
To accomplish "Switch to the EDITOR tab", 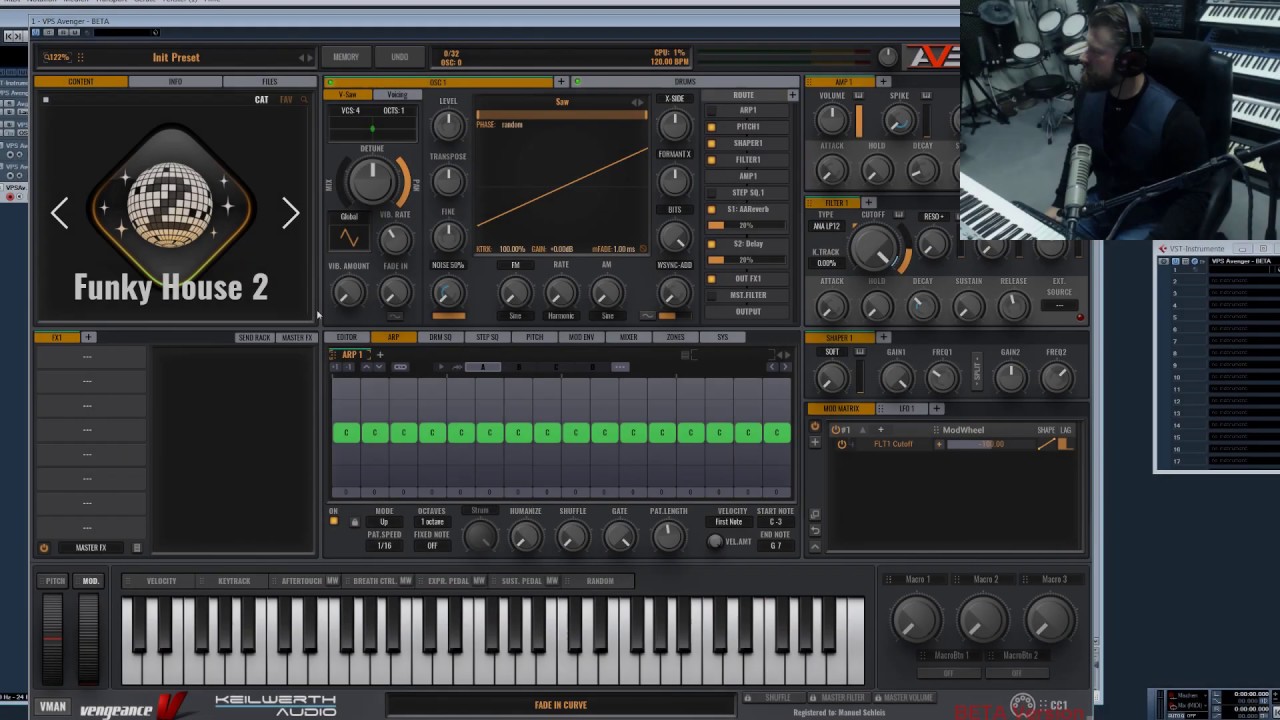I will 347,337.
